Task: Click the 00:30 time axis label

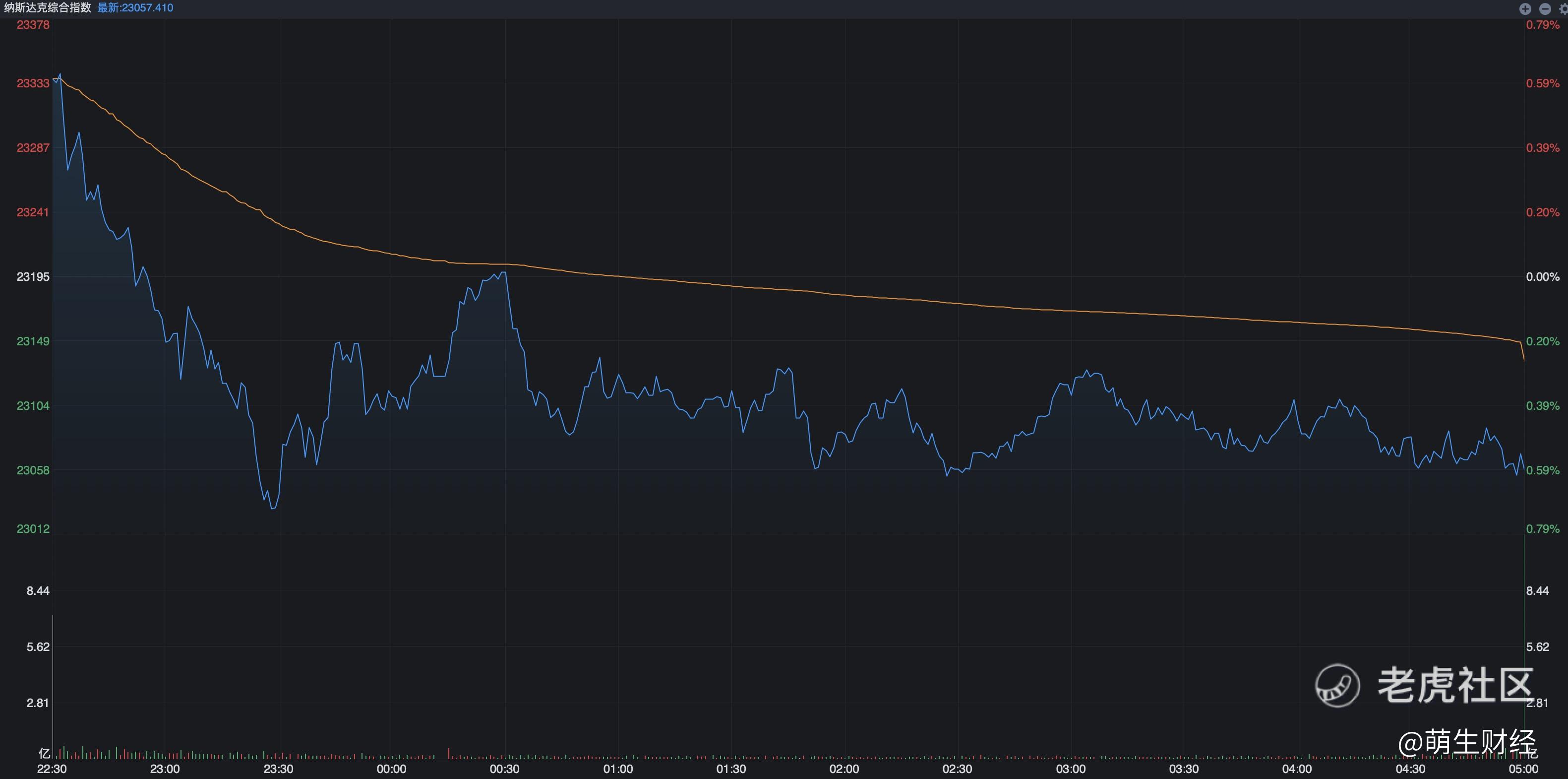Action: (x=505, y=769)
